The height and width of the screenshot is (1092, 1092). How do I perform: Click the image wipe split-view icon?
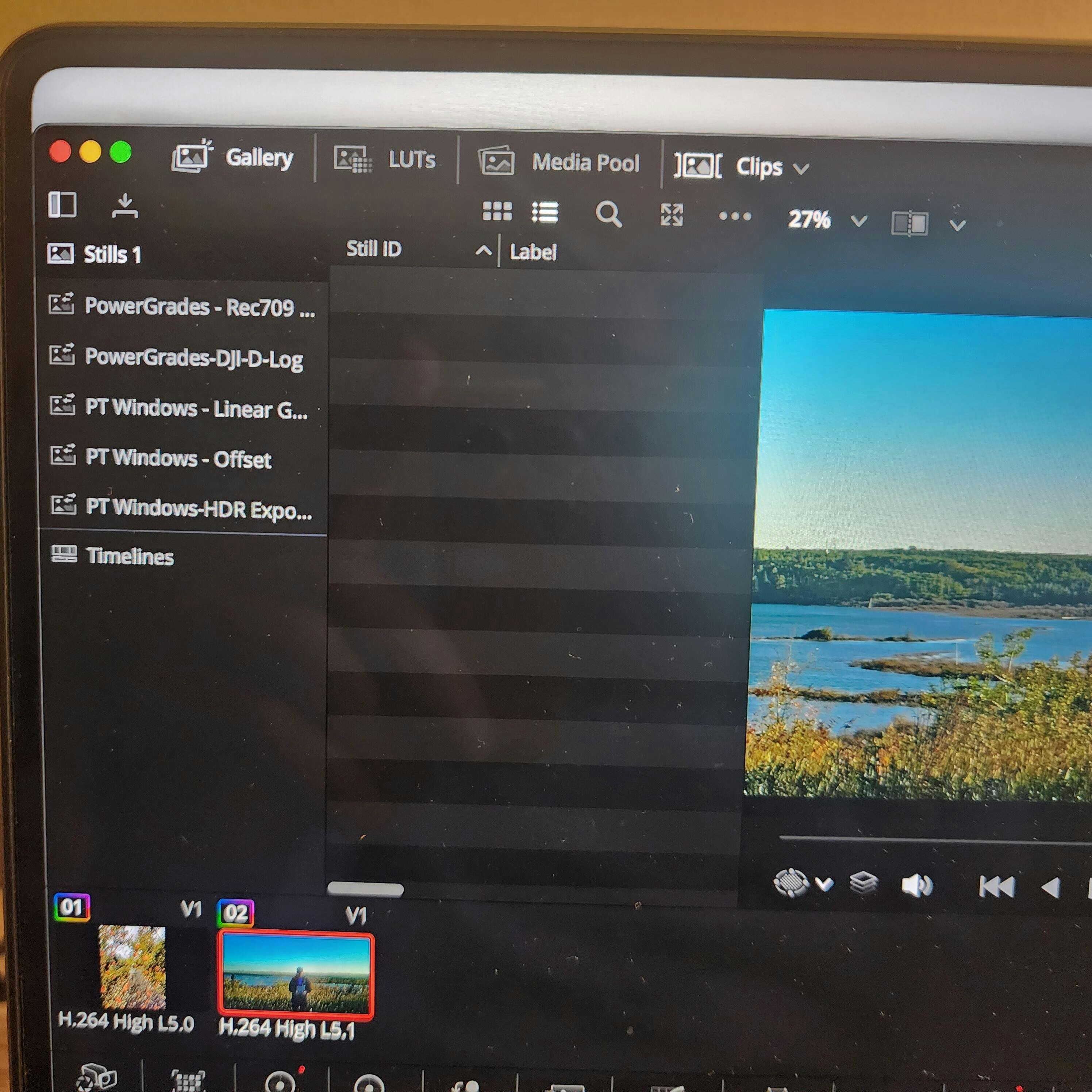(x=910, y=224)
